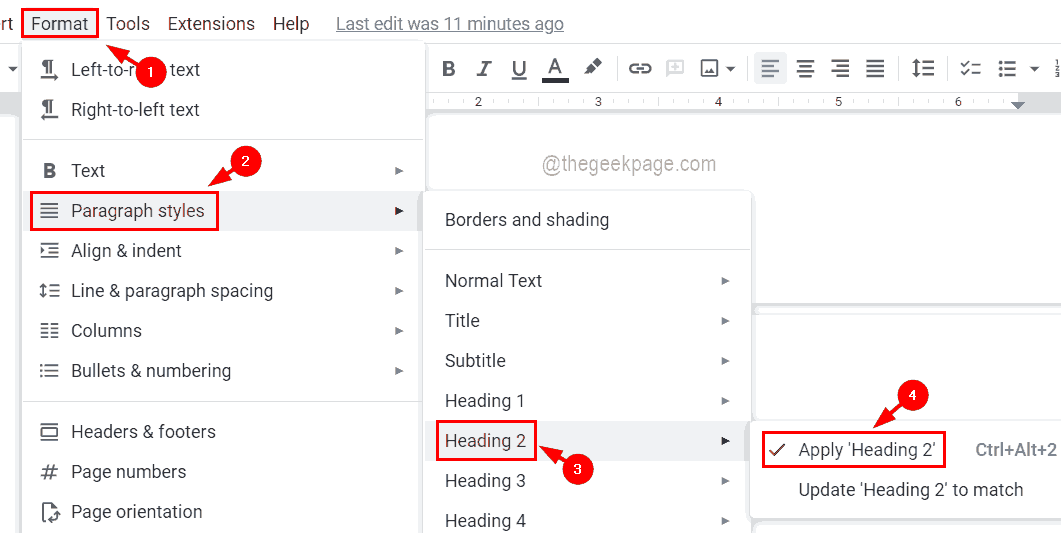Click the Page numbers hash icon
The width and height of the screenshot is (1061, 533).
(x=49, y=471)
